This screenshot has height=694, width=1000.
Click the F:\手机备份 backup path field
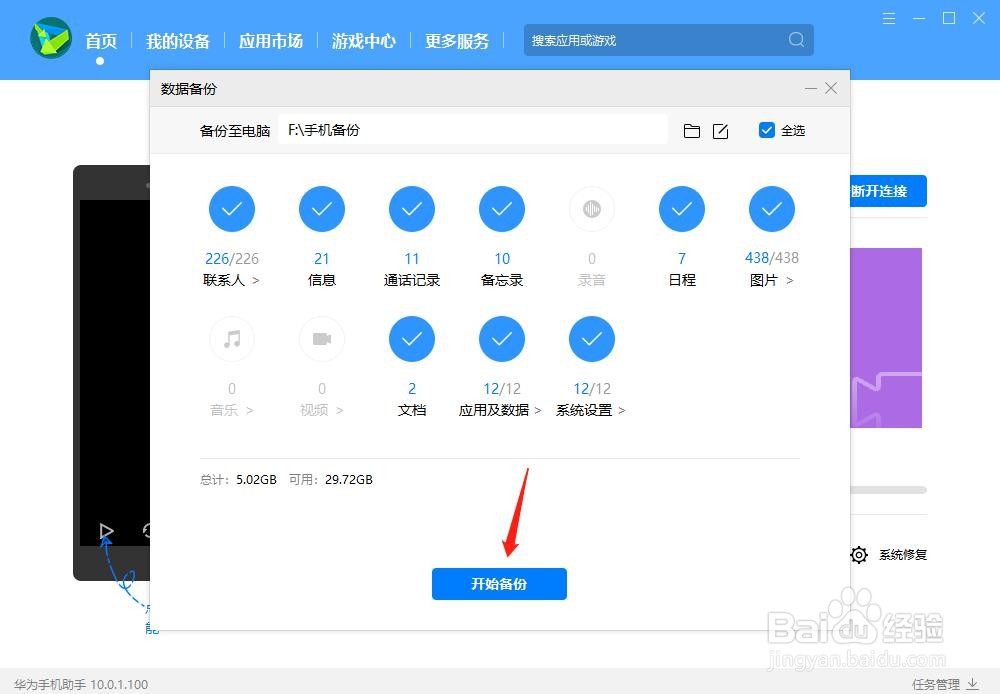click(473, 130)
